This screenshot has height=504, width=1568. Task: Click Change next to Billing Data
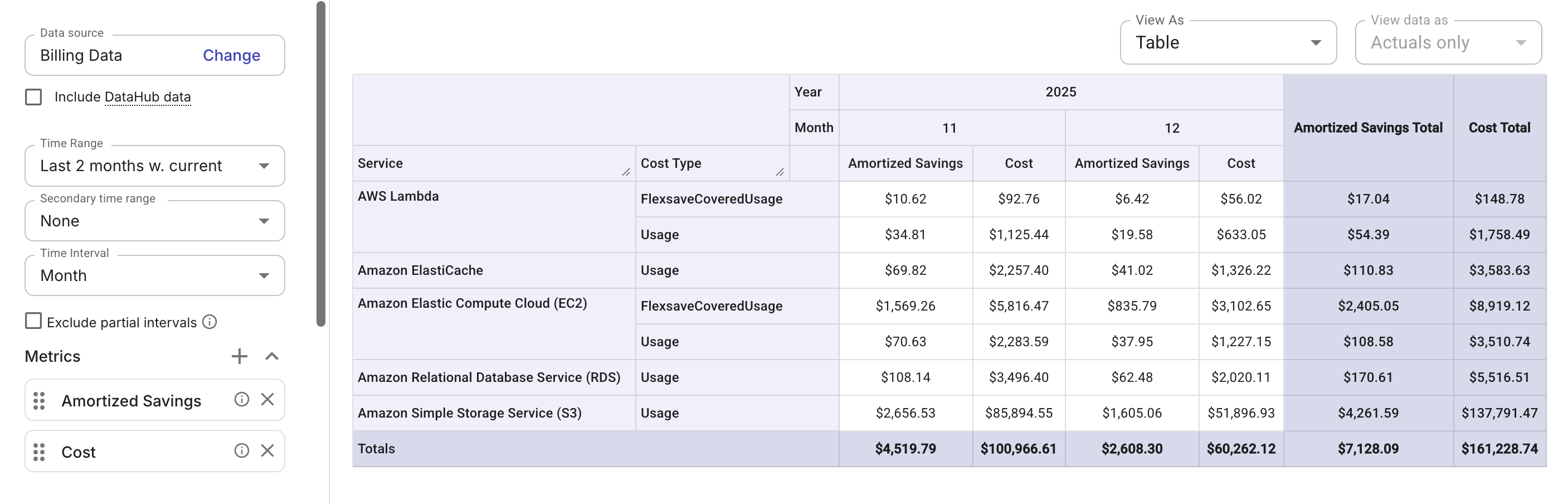pyautogui.click(x=231, y=55)
